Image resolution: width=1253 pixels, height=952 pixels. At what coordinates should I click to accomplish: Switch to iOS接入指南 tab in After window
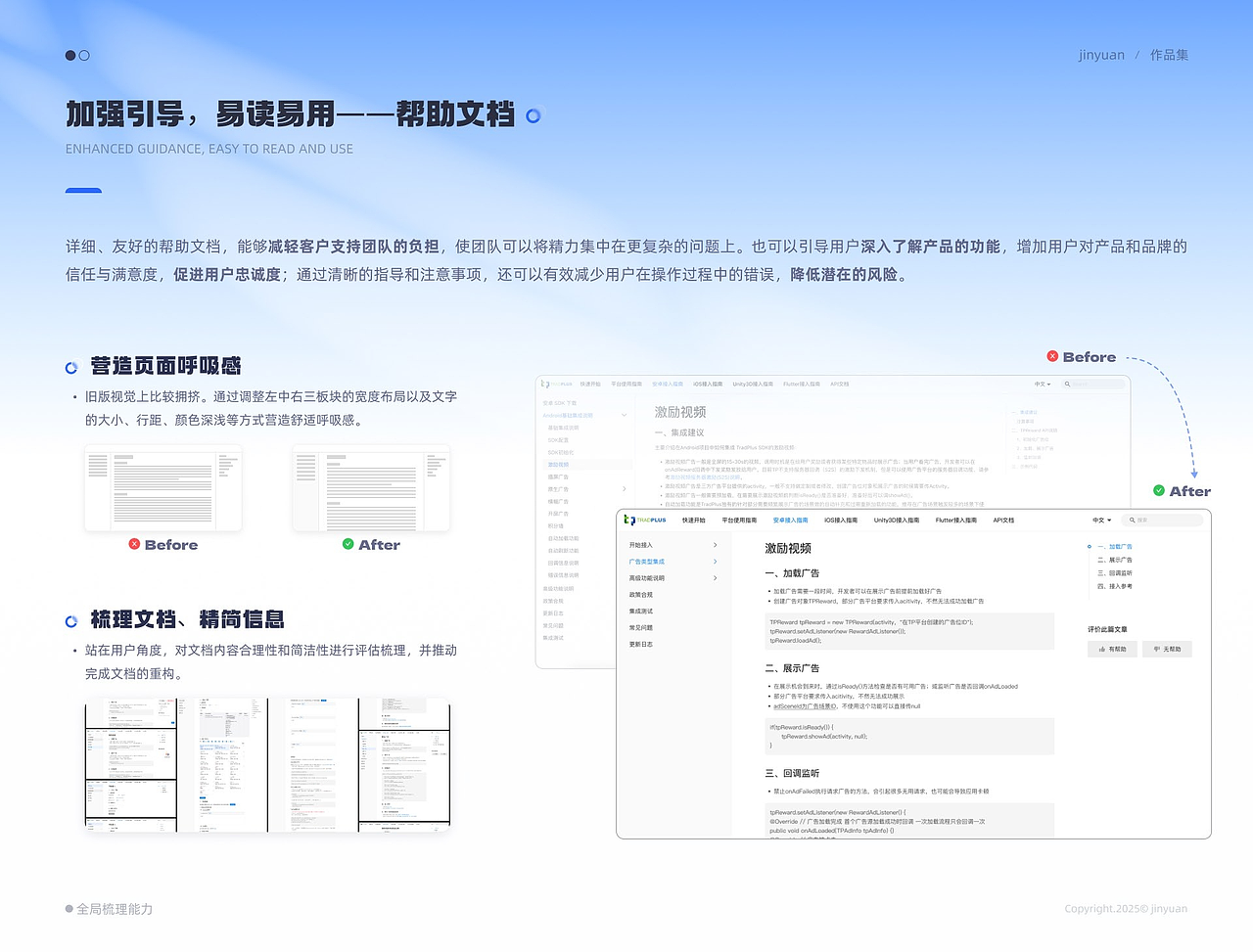841,521
